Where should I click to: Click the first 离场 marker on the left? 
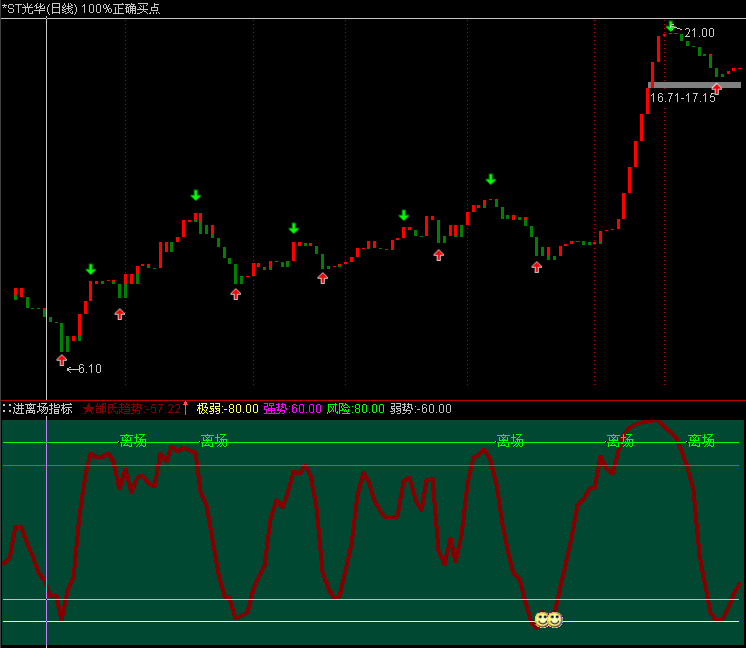click(133, 441)
